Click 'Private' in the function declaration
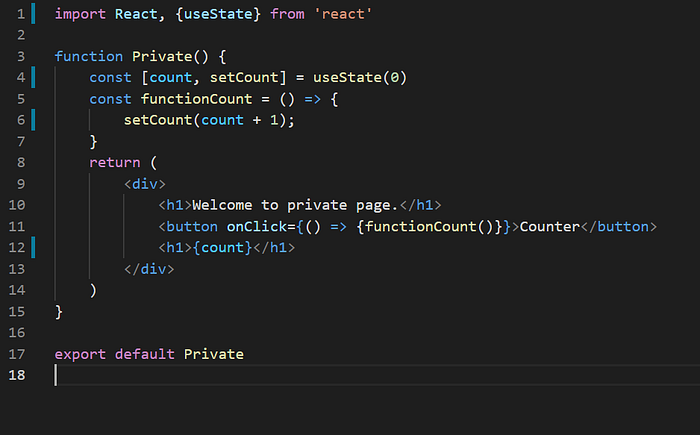The height and width of the screenshot is (435, 700). pos(162,56)
